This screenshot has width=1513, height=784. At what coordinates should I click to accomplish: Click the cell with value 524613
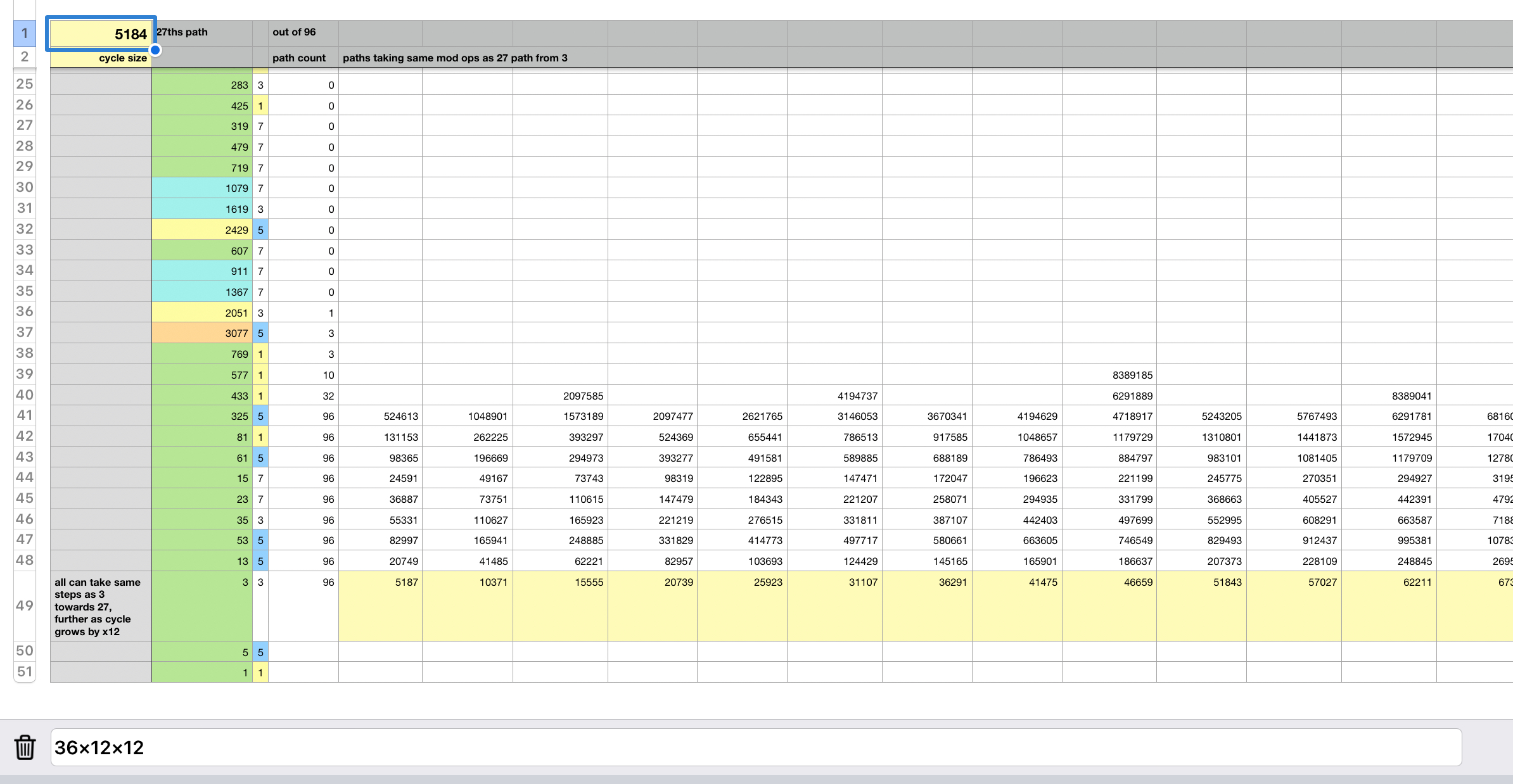[x=380, y=416]
